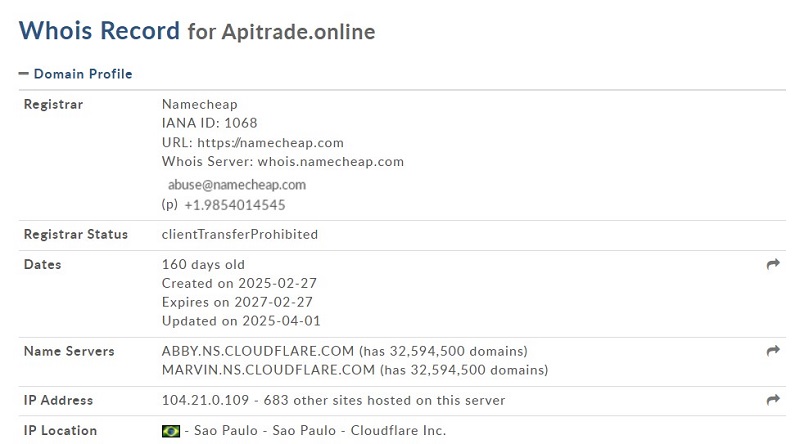This screenshot has width=800, height=444.
Task: Select ABBY.NS.CLOUDFLARE.COM name server
Action: click(258, 351)
